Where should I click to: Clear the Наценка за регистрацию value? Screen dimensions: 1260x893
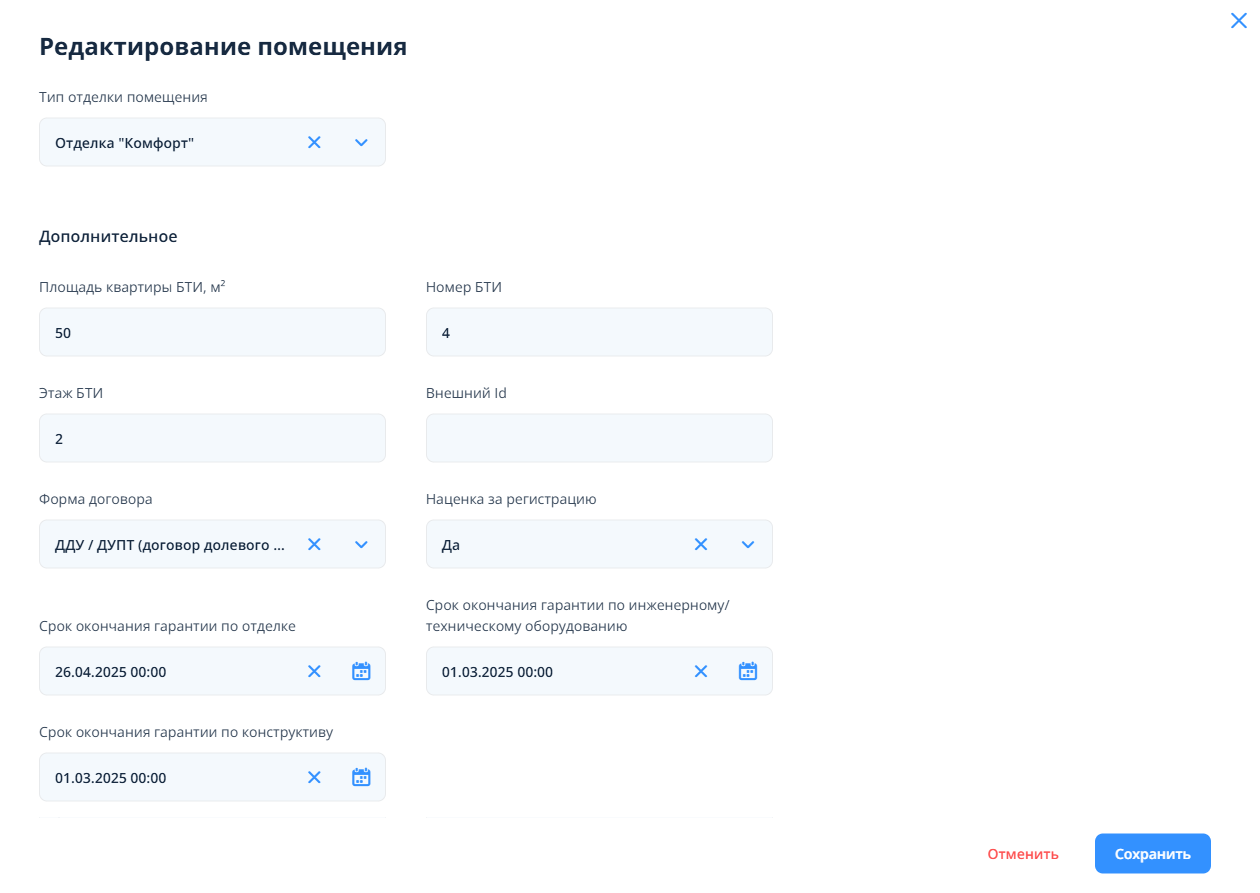pyautogui.click(x=701, y=545)
